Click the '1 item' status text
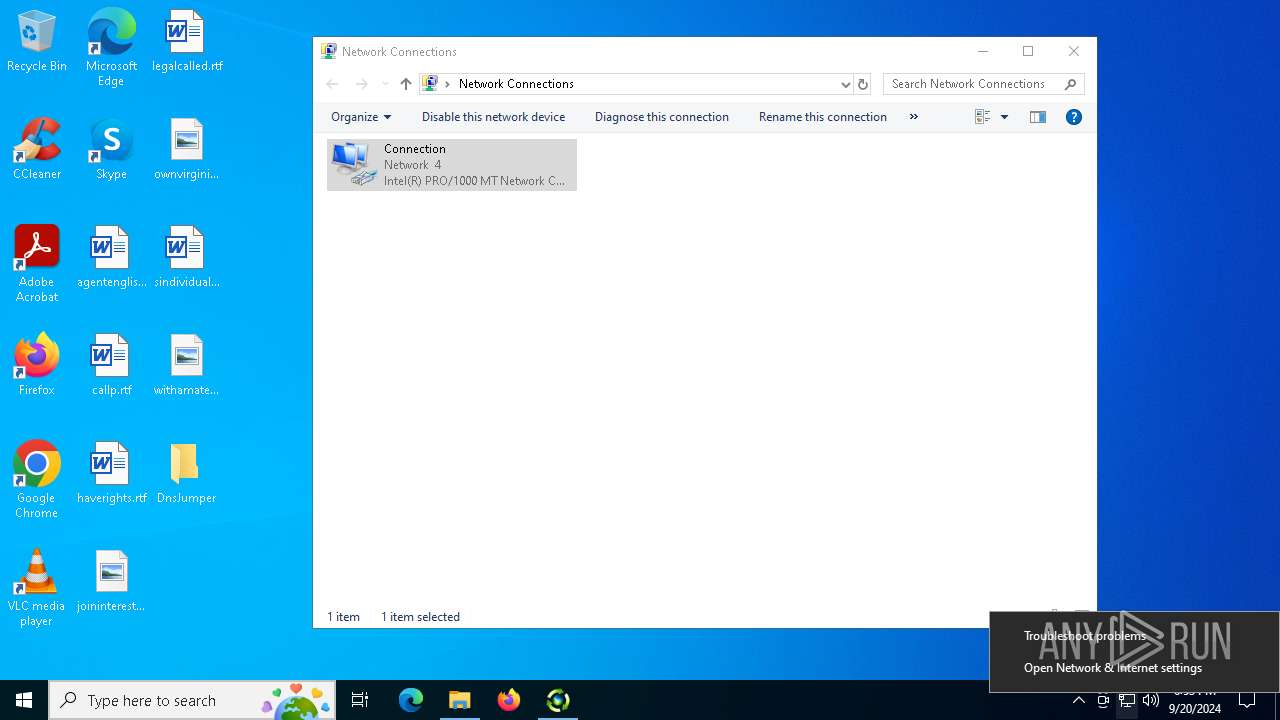Screen dimensions: 1280x720 (343, 617)
